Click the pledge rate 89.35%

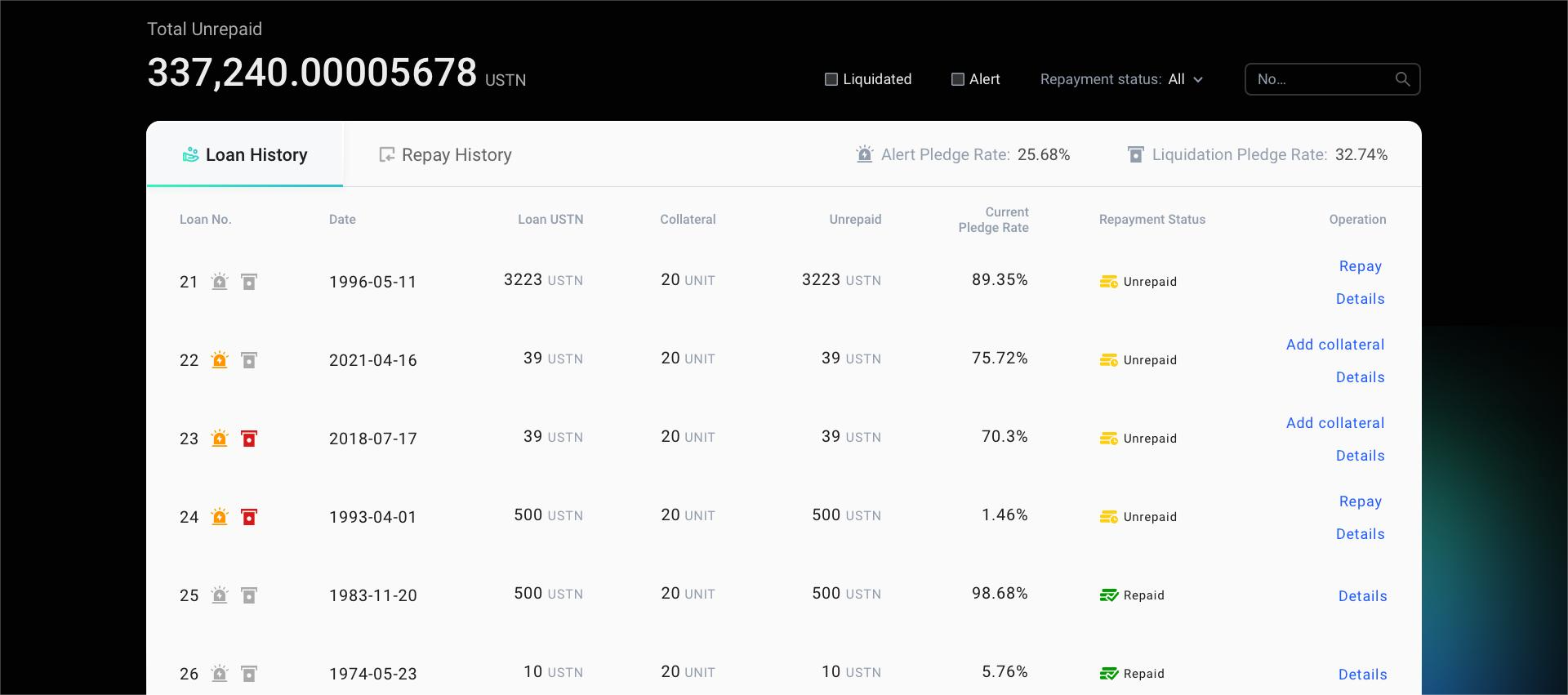pyautogui.click(x=1000, y=279)
